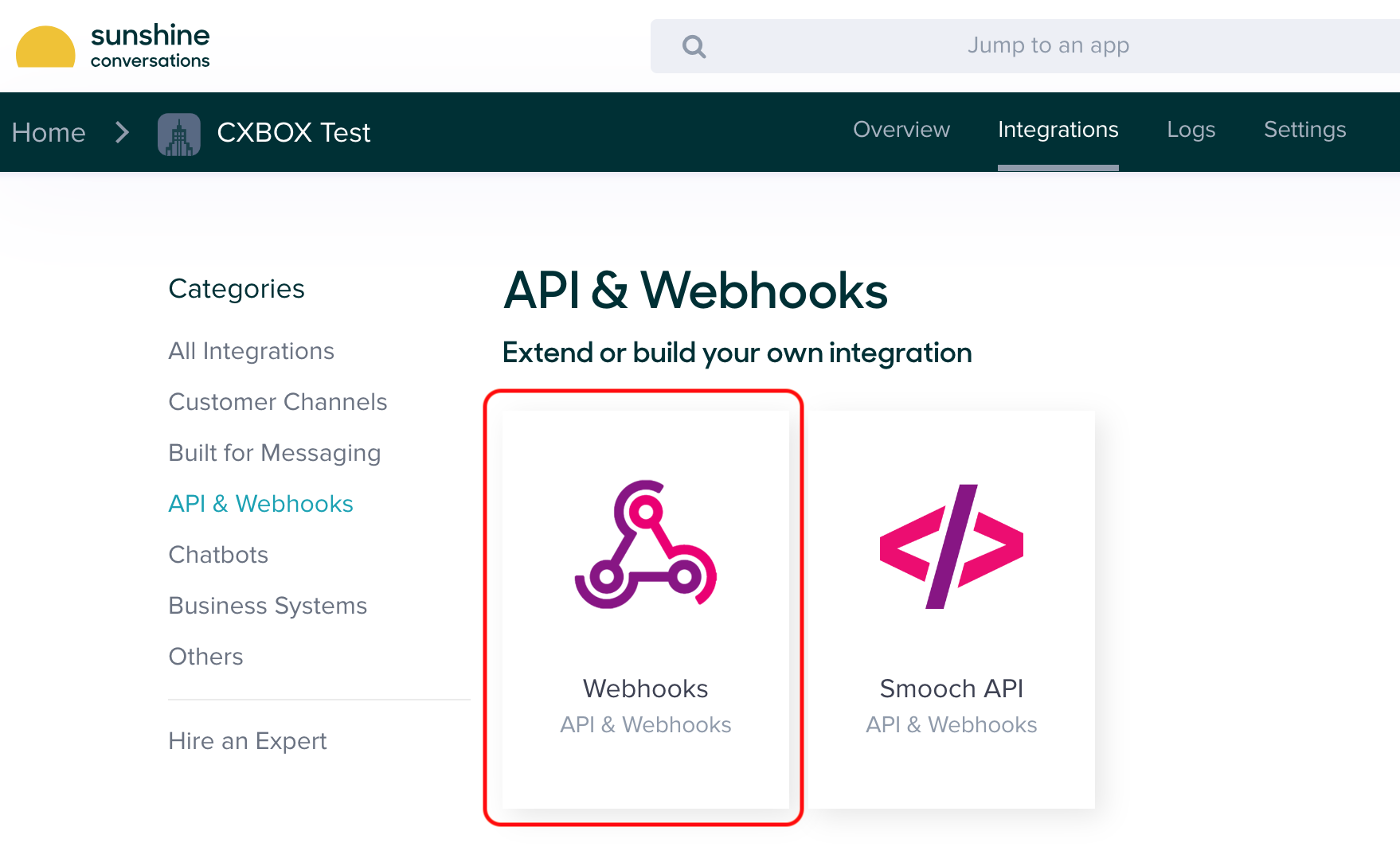Click the CXBOX Test app building icon
This screenshot has width=1400, height=866.
[179, 134]
